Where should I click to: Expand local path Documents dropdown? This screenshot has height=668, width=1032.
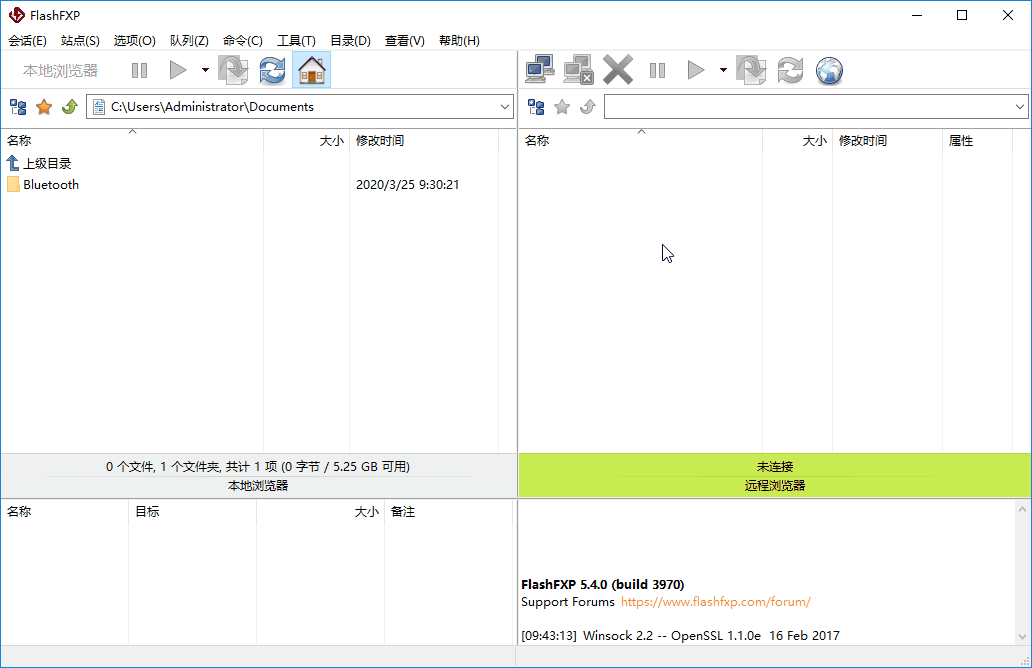(505, 107)
